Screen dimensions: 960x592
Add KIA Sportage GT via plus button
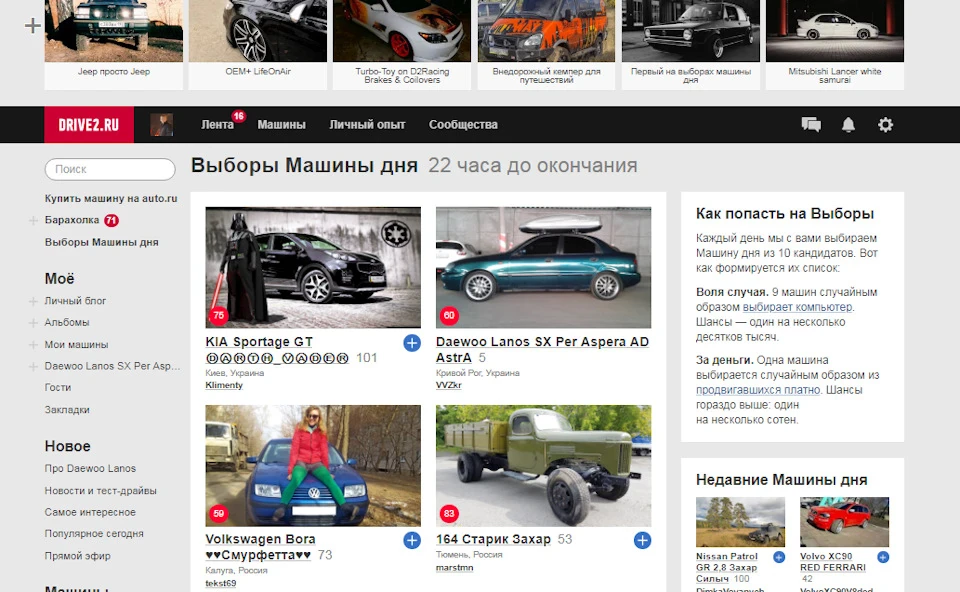412,343
